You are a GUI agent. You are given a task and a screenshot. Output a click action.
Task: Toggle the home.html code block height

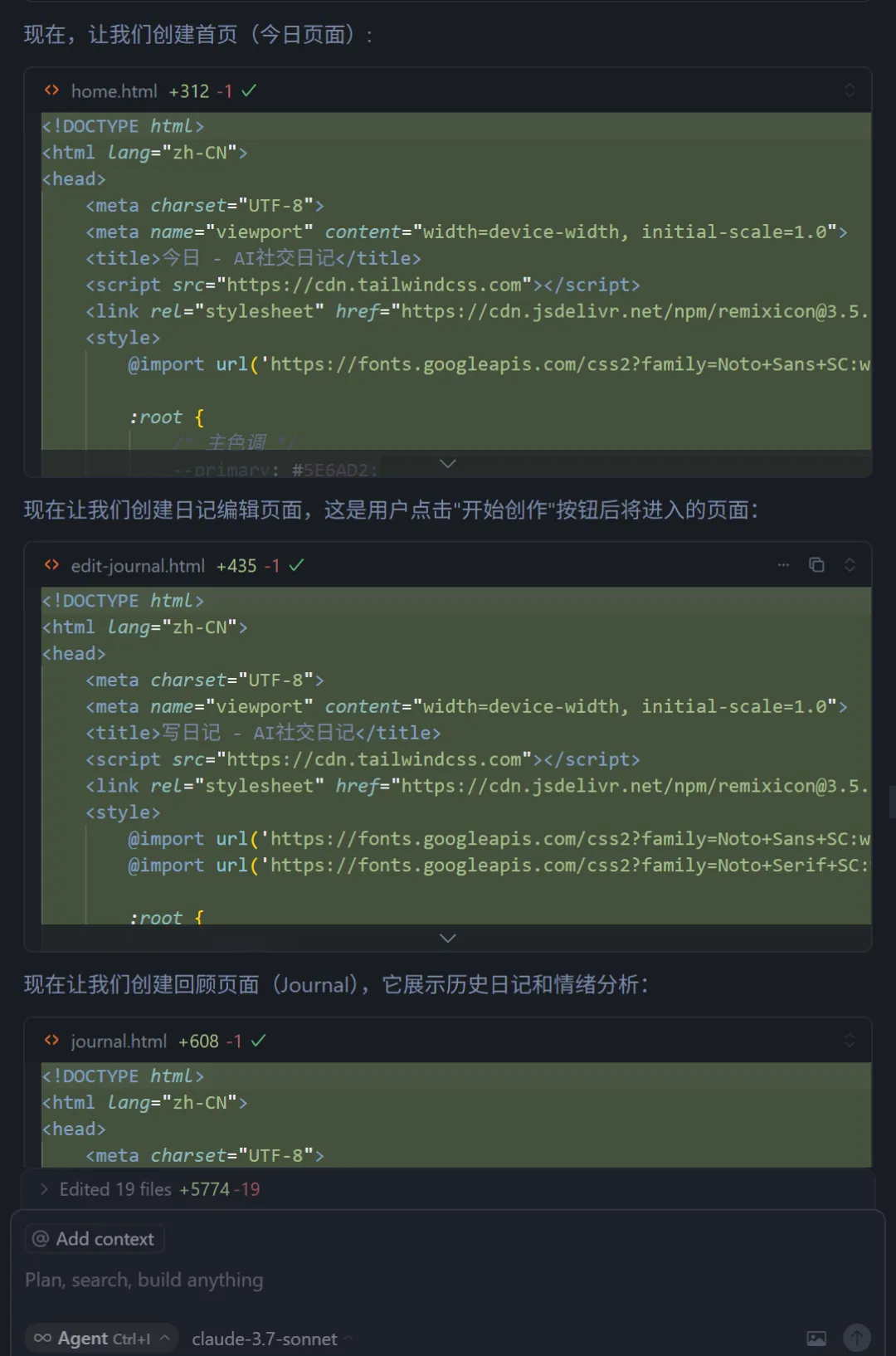(x=850, y=90)
